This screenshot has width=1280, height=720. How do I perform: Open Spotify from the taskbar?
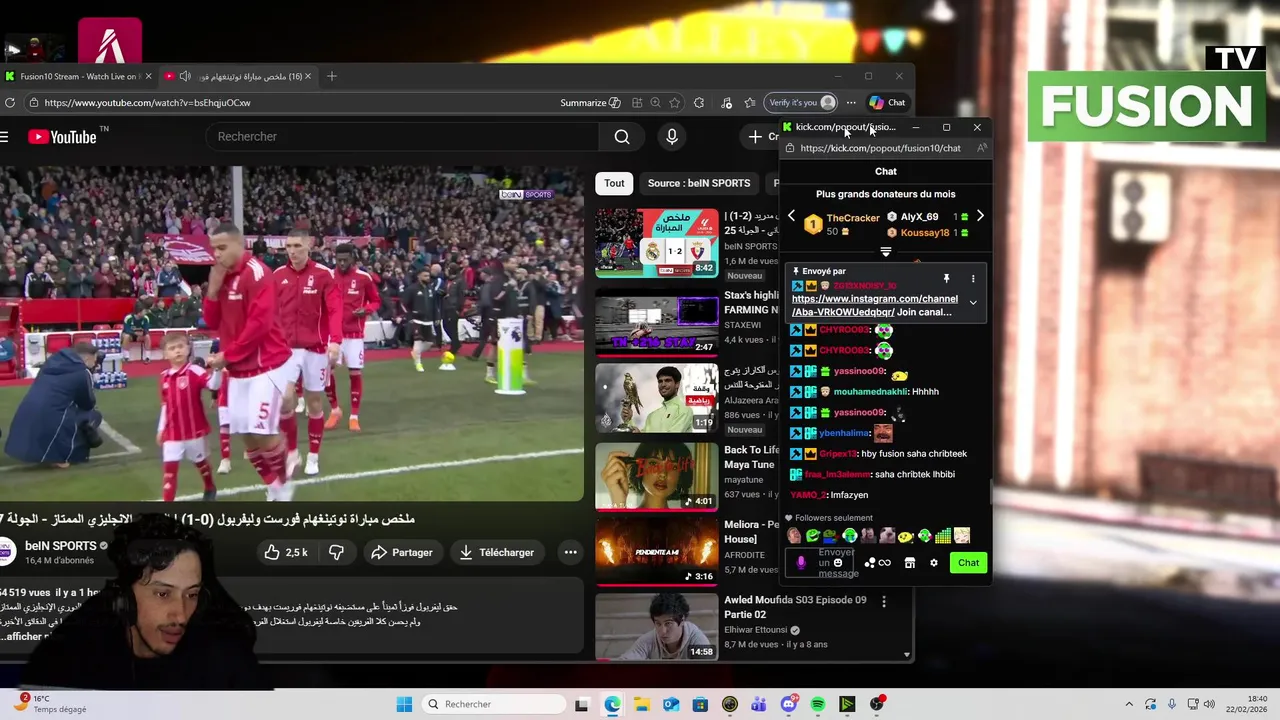818,704
